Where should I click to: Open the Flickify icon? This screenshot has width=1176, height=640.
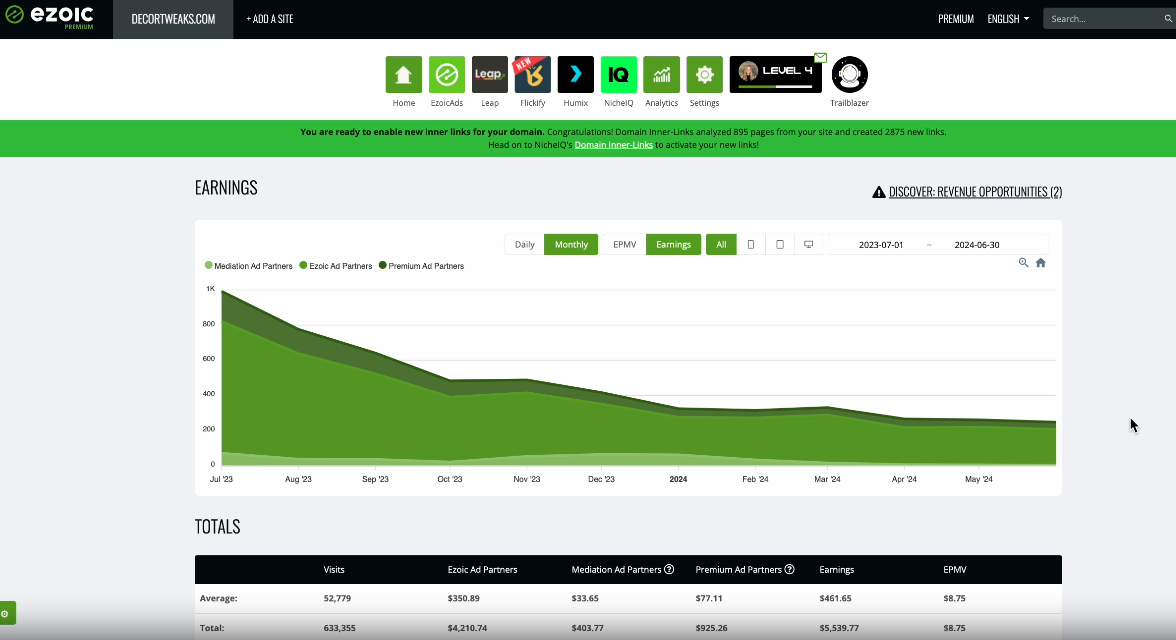pos(532,74)
